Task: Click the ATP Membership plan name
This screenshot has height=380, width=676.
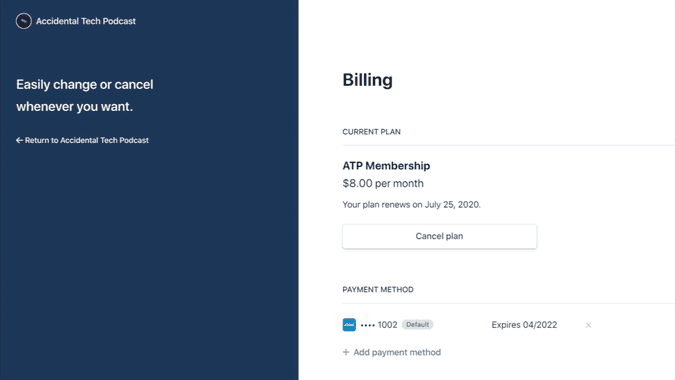Action: [386, 166]
